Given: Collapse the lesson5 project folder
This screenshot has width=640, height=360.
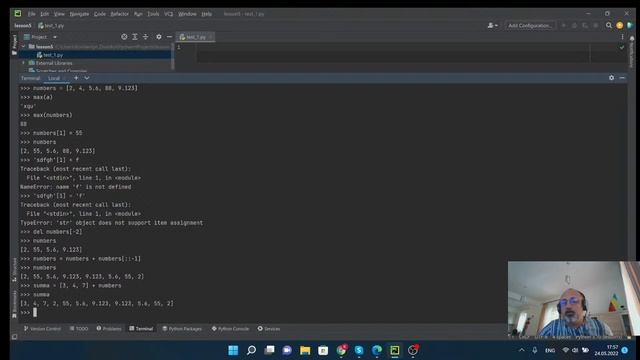Looking at the screenshot, I should click(x=24, y=46).
